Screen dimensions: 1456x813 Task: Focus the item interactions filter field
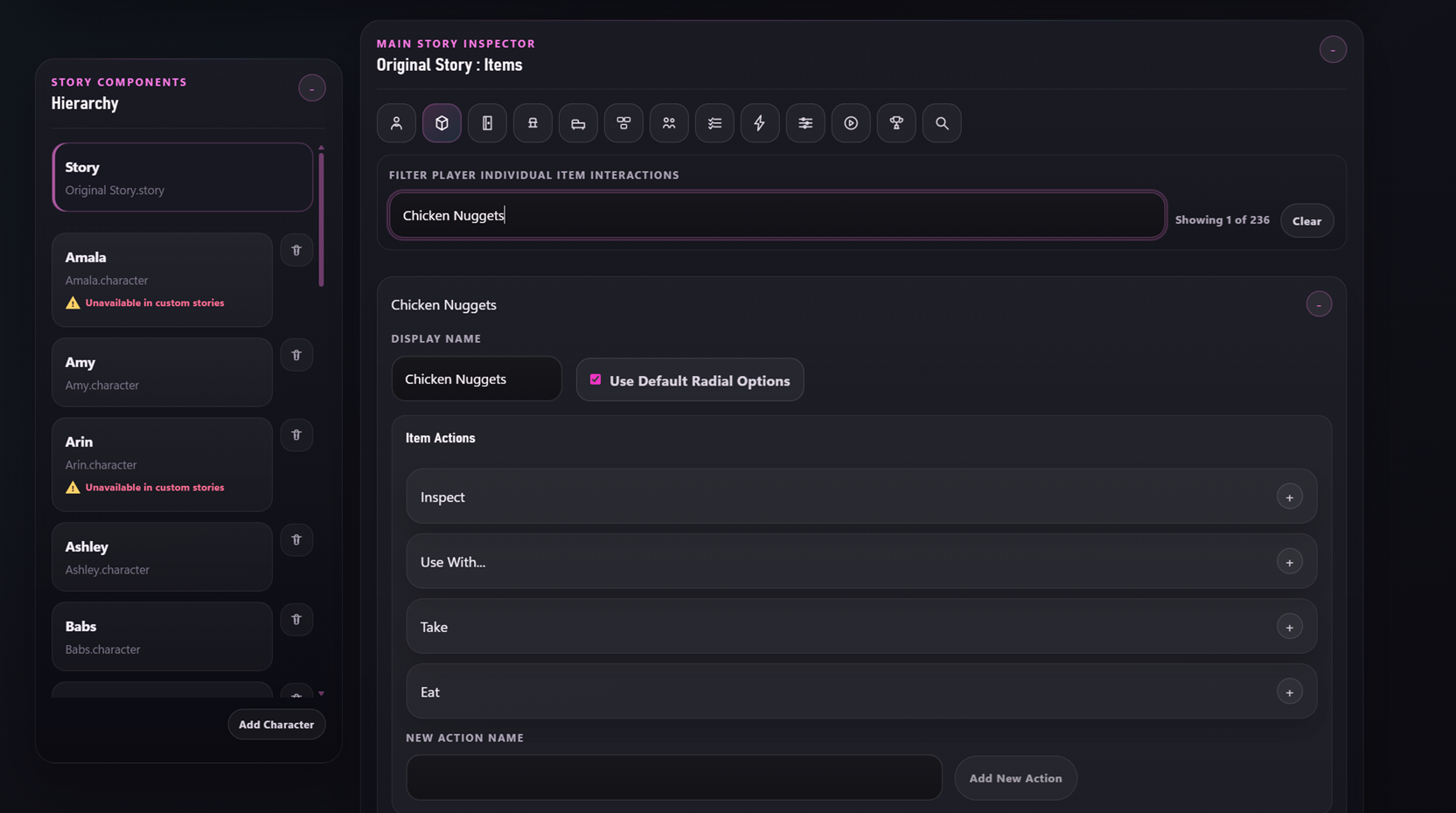click(777, 215)
